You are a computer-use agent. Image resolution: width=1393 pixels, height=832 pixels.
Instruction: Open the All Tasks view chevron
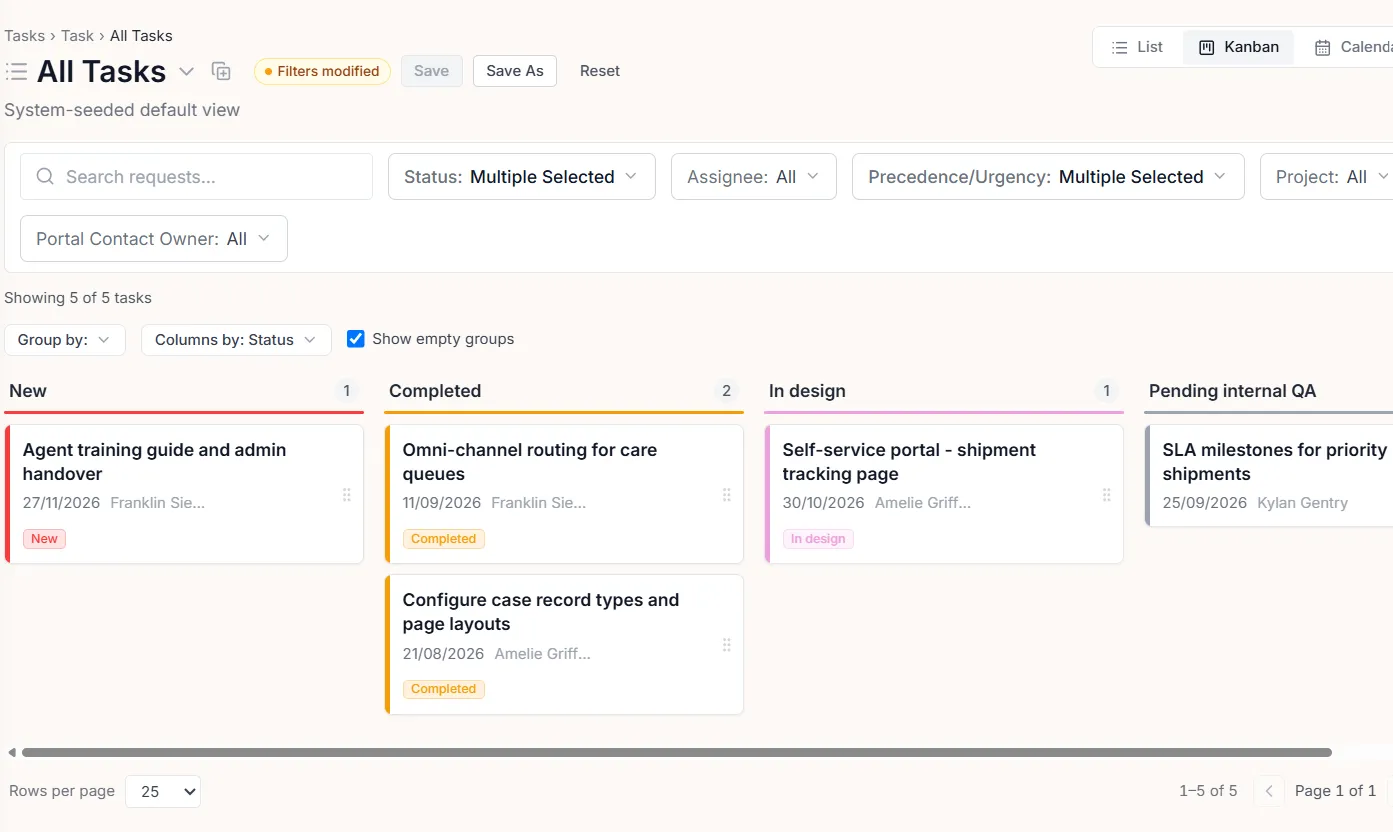(x=186, y=71)
